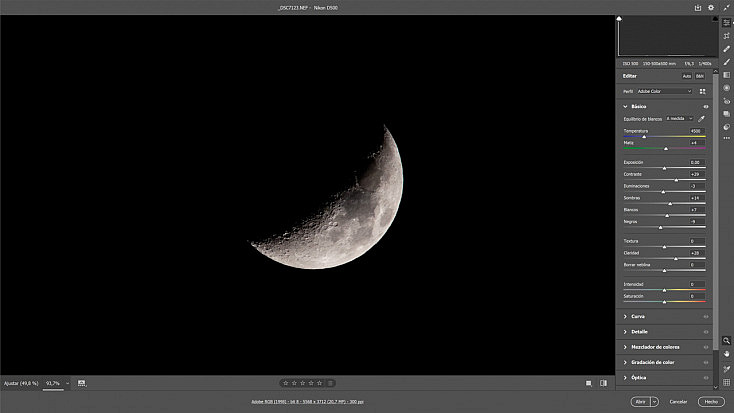
Task: Open the Snapshots panel icon
Action: 726,114
